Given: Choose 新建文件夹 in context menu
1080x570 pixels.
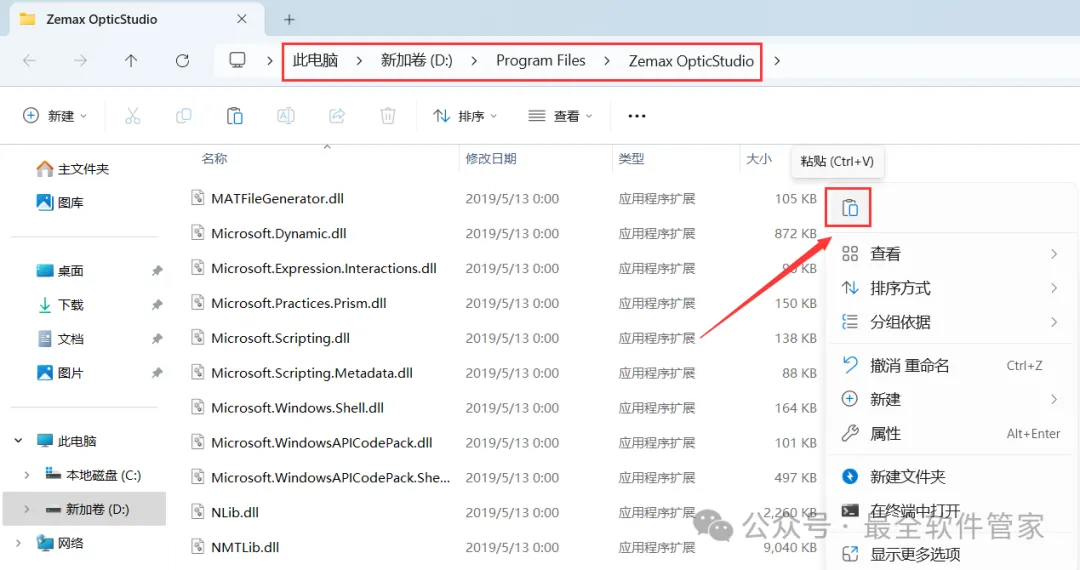Looking at the screenshot, I should point(951,476).
